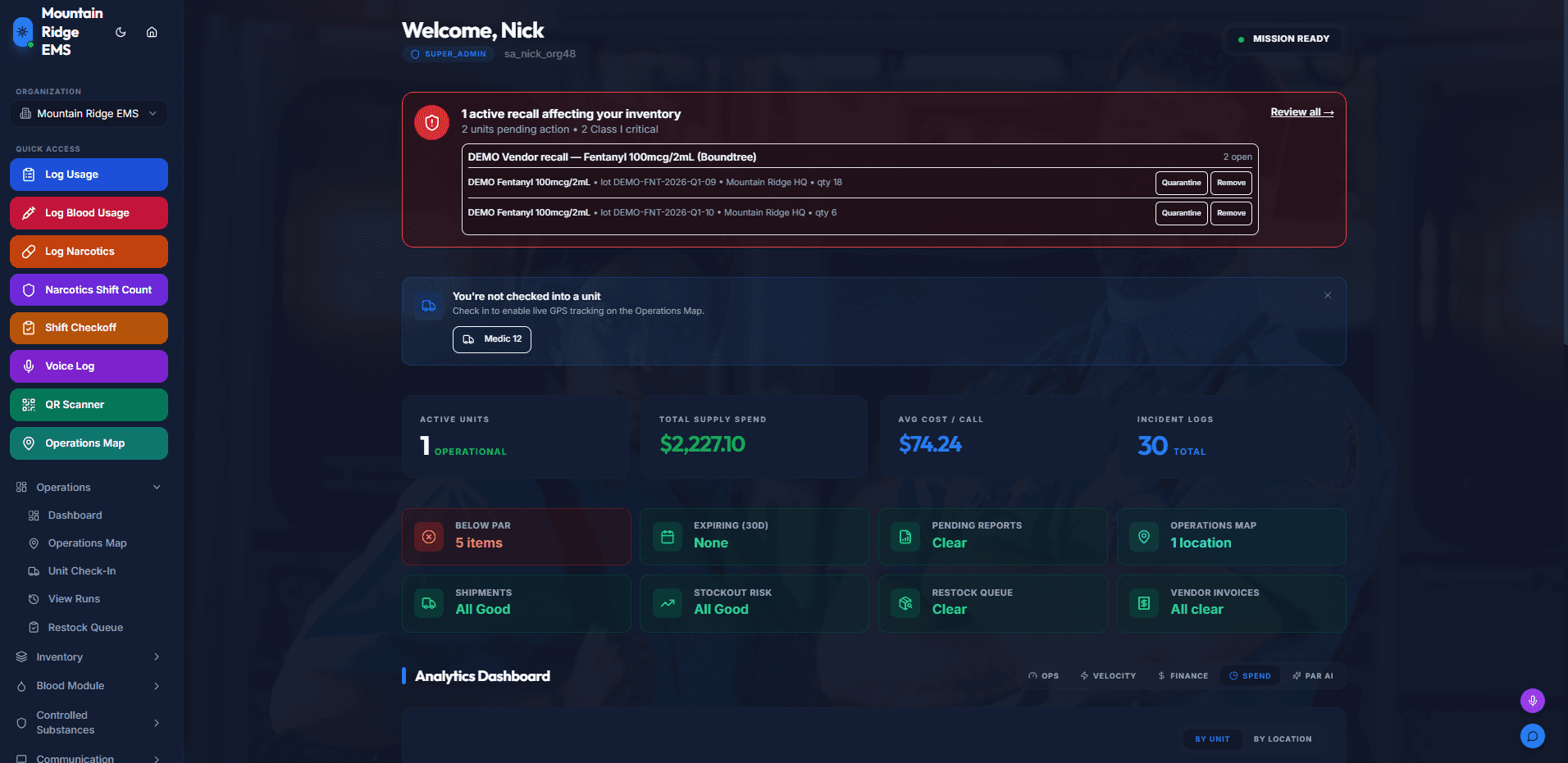Click the $74.24 avg cost value
The width and height of the screenshot is (1568, 763).
tap(930, 444)
